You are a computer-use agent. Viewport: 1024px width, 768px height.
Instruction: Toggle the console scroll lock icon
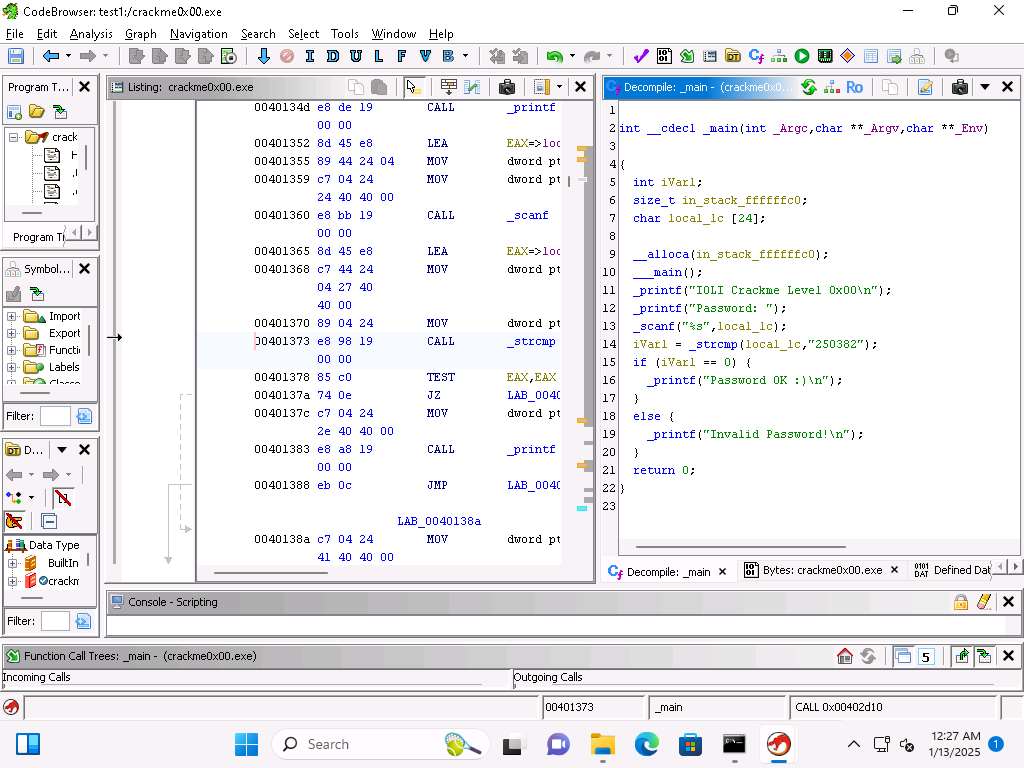coord(960,602)
